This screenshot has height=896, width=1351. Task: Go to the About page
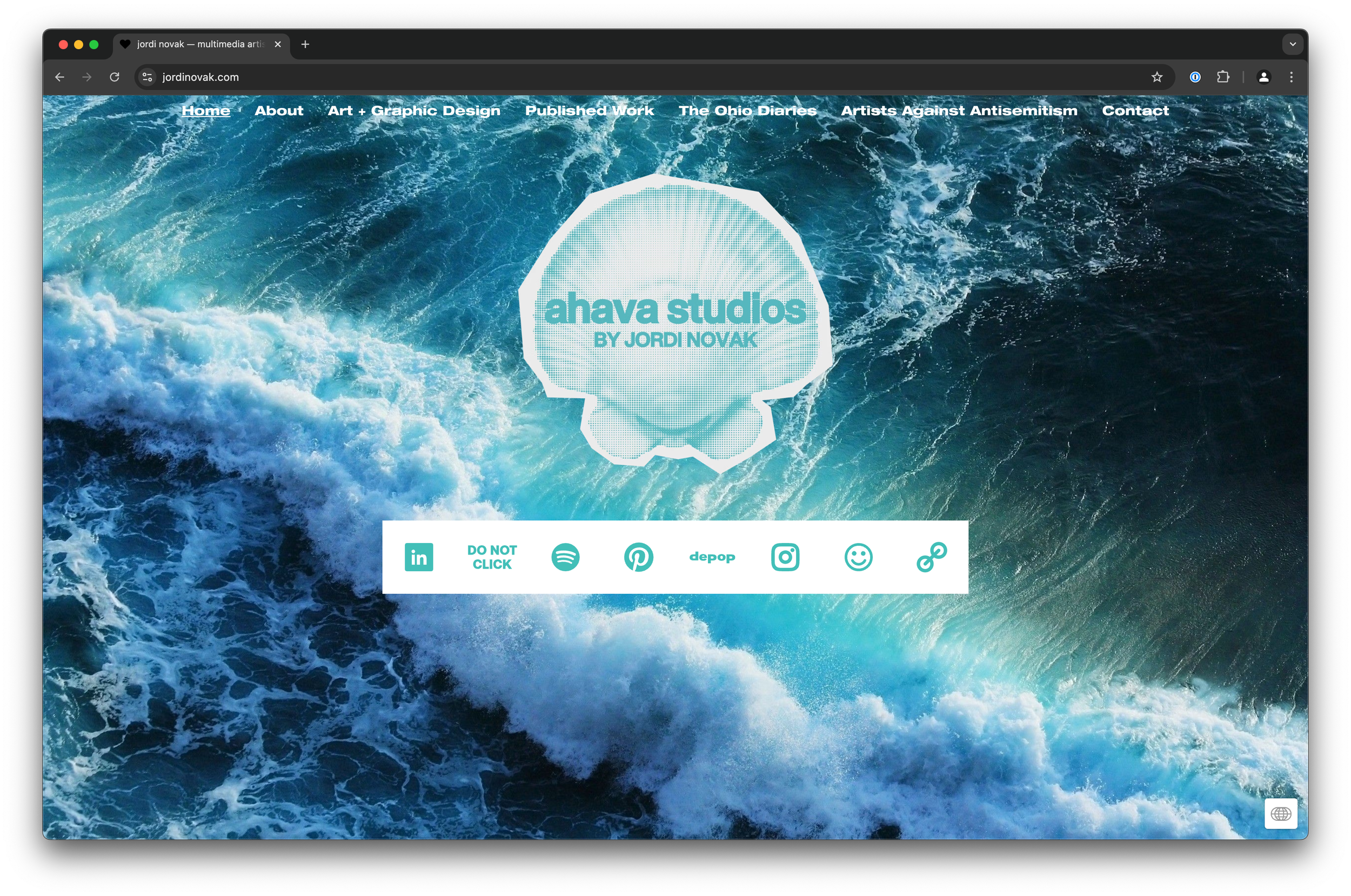coord(279,111)
